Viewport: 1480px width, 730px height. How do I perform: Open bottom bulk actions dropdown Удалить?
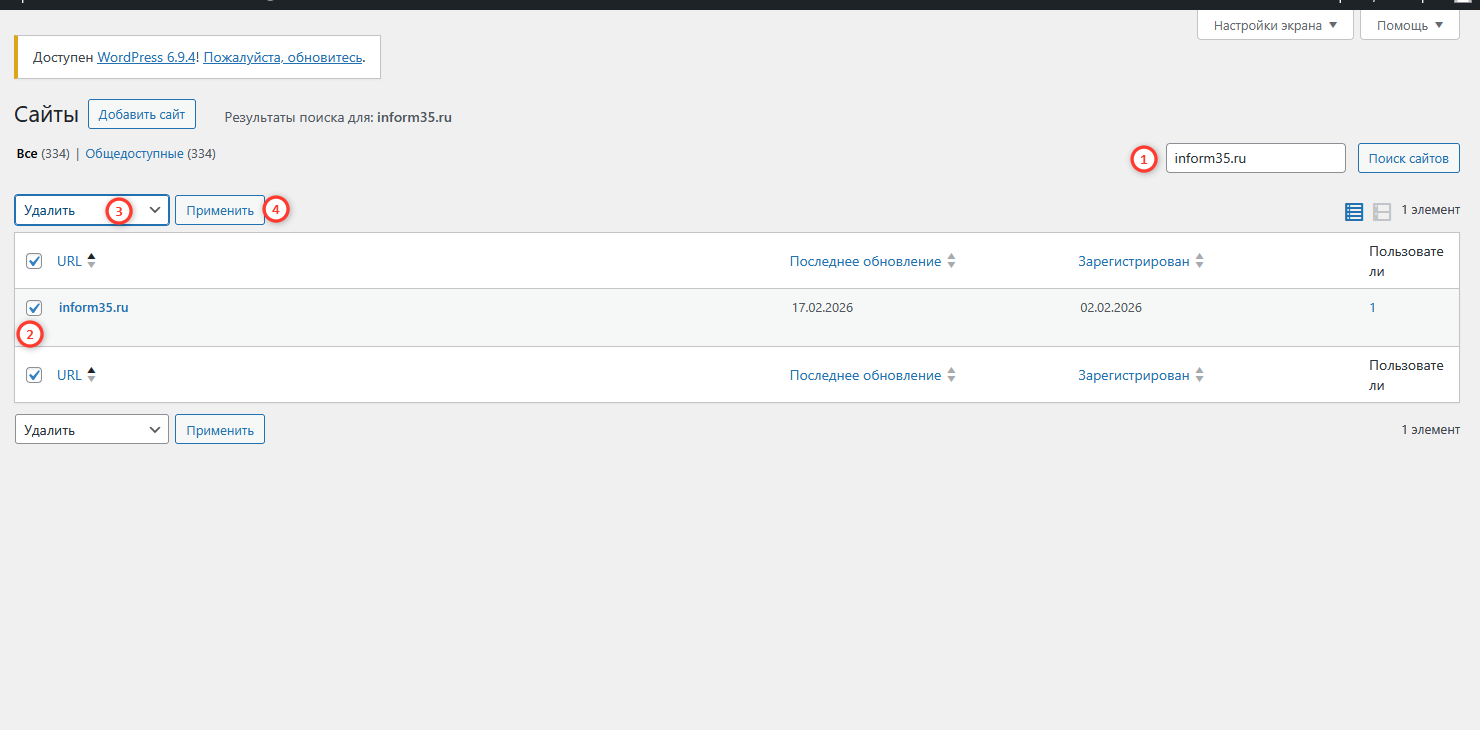tap(91, 430)
